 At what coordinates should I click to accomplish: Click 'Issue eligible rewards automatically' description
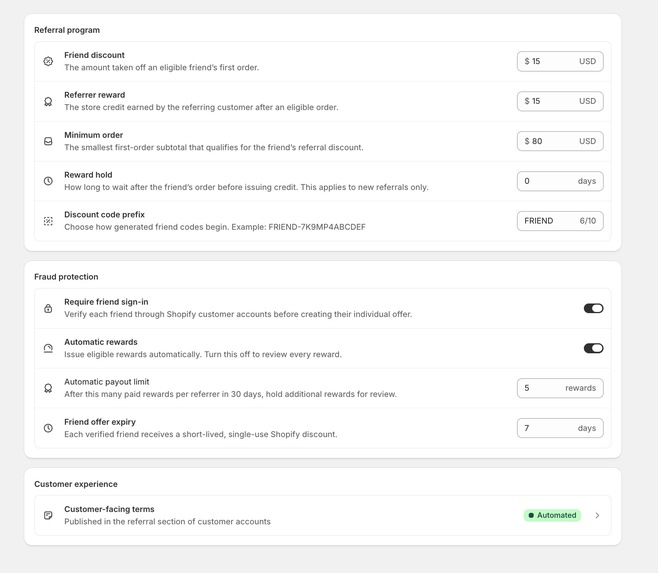click(x=203, y=354)
